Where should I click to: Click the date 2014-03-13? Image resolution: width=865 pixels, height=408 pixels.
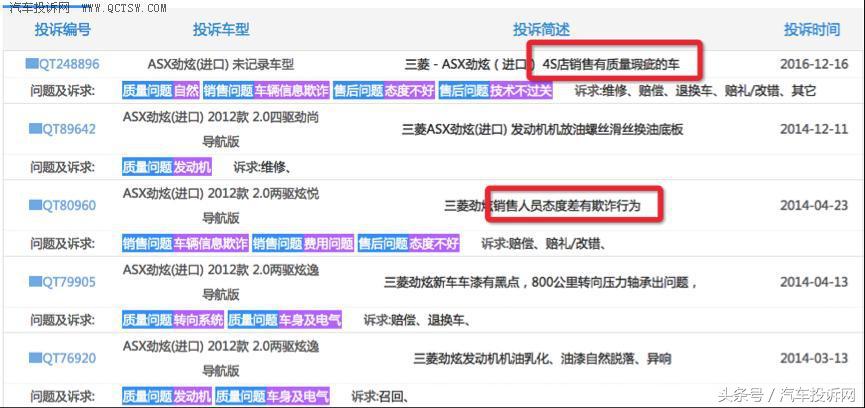coord(814,359)
